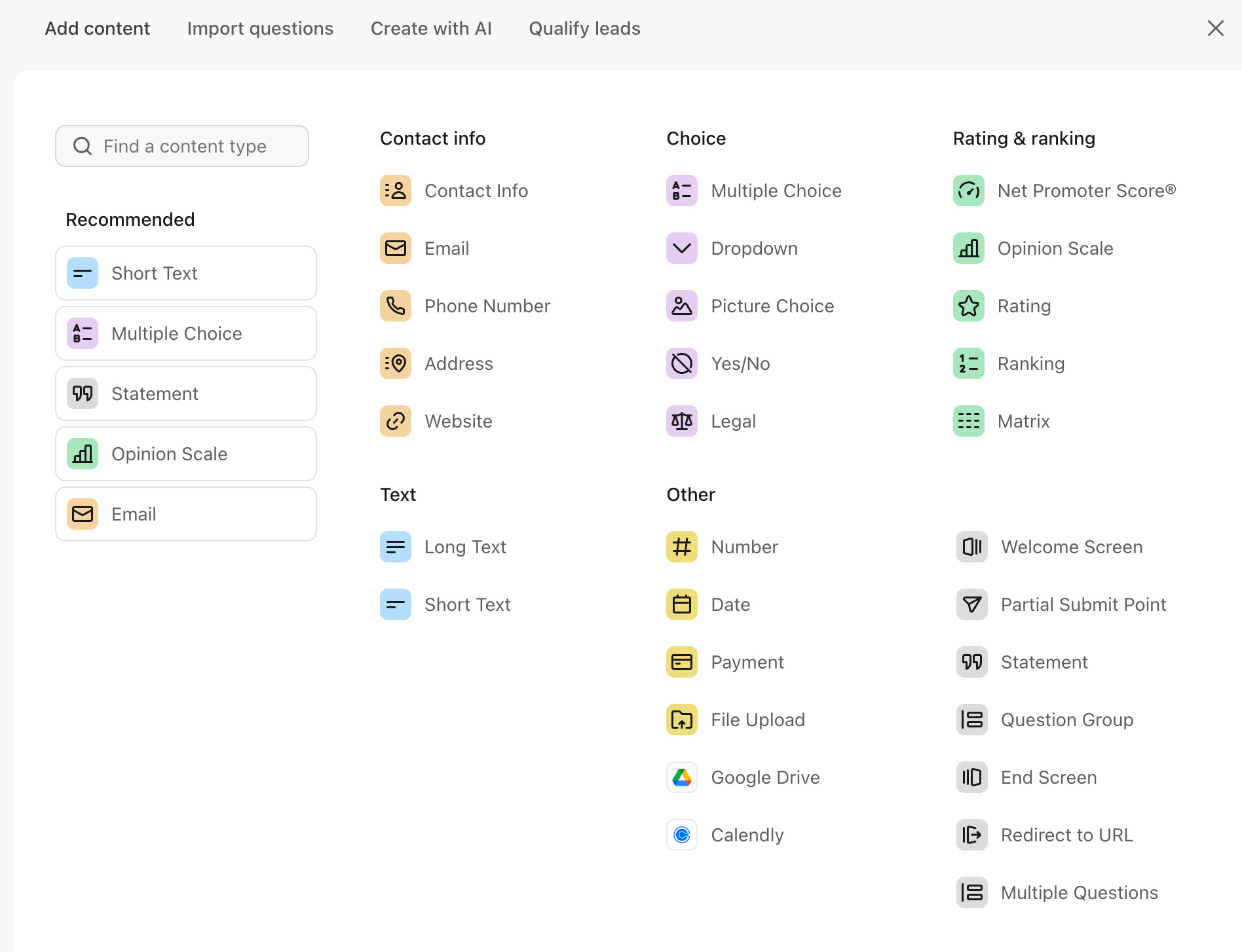Open the Create with AI tab
Screen dimensions: 1242x952
431,29
